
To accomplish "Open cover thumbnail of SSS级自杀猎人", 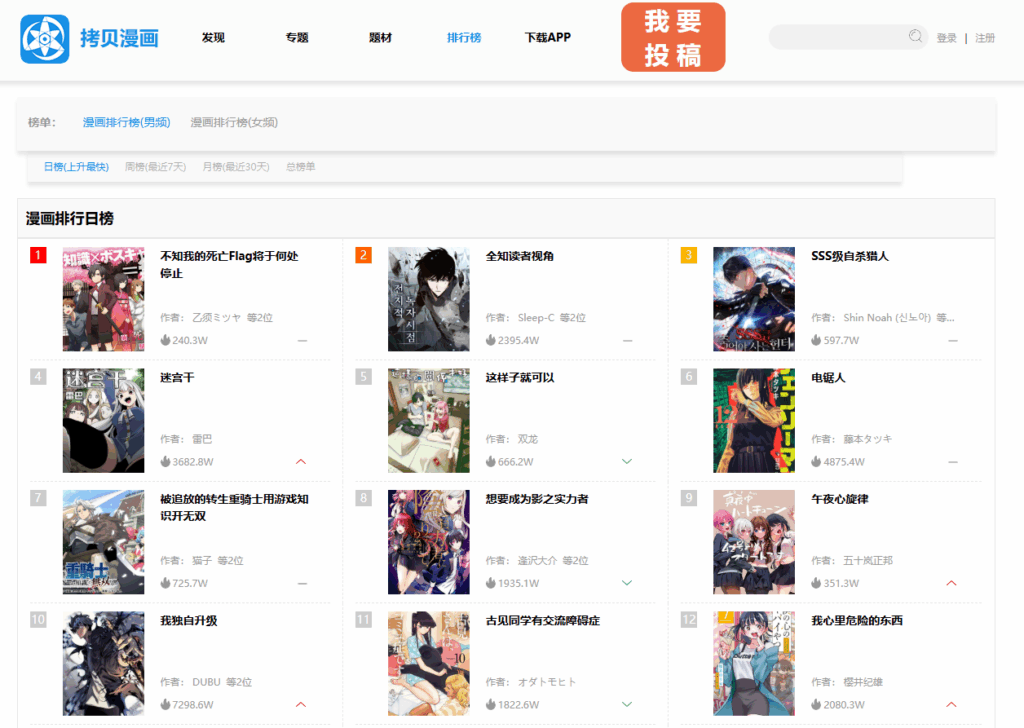I will tap(754, 299).
